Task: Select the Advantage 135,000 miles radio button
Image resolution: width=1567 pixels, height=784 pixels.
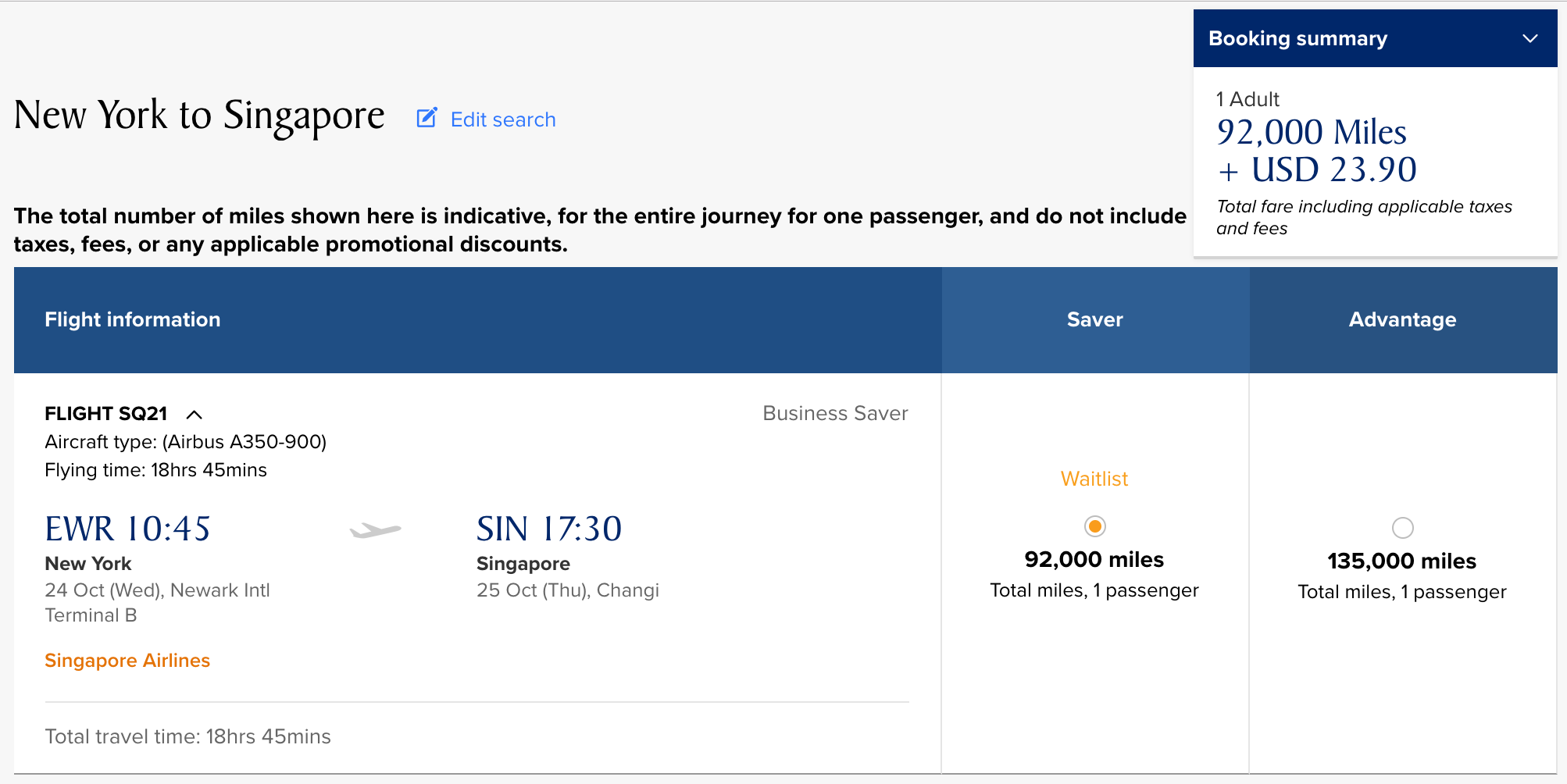Action: coord(1402,528)
